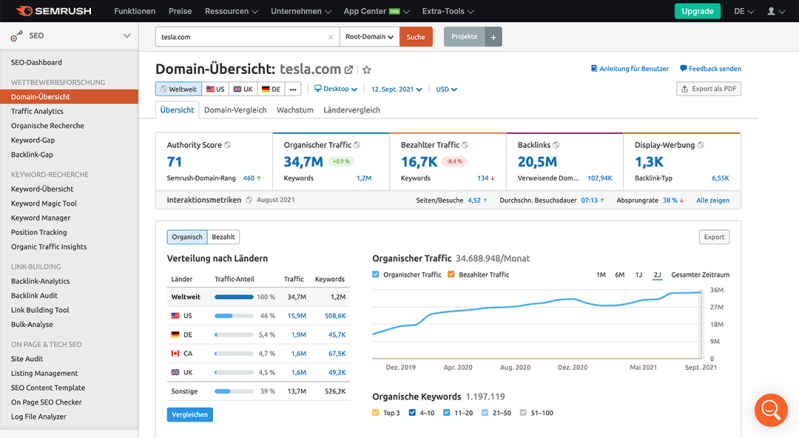Image resolution: width=799 pixels, height=438 pixels.
Task: Toggle 21–50 keywords checkbox
Action: tap(485, 413)
